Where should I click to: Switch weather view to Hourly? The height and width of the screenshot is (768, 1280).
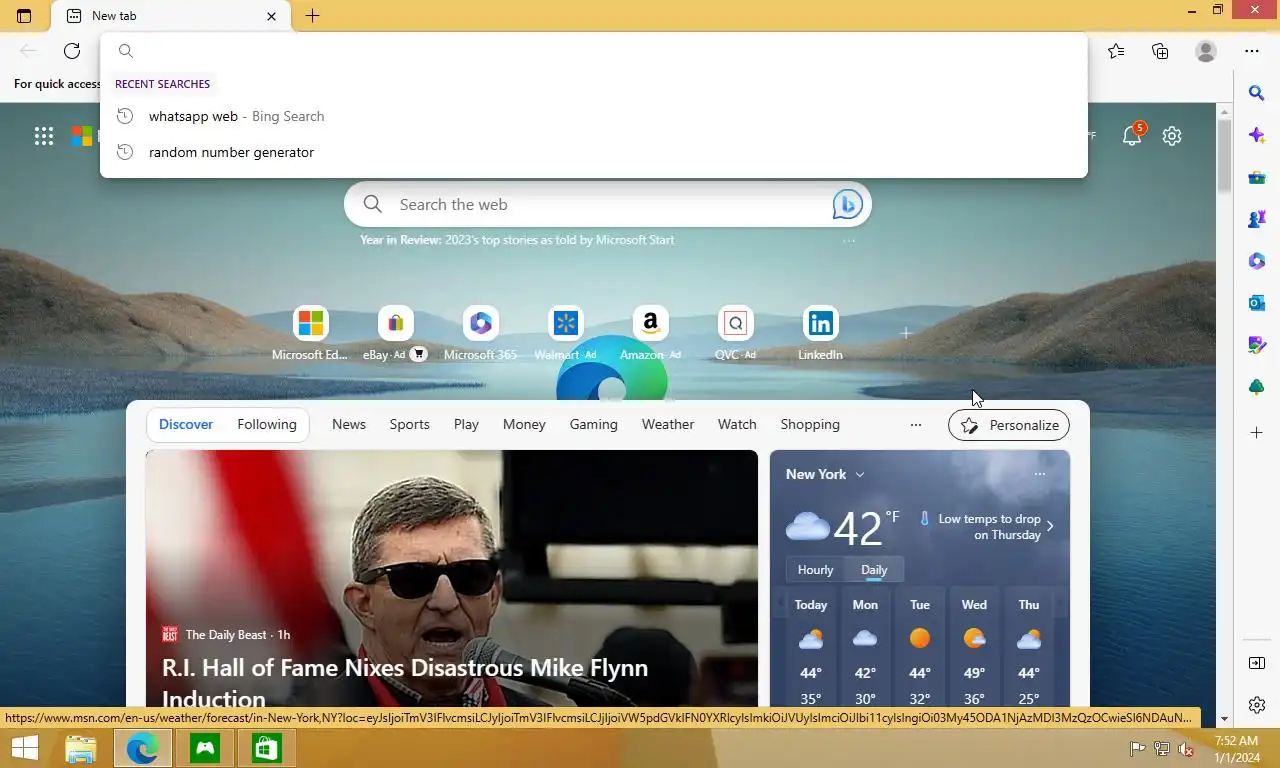pyautogui.click(x=815, y=569)
